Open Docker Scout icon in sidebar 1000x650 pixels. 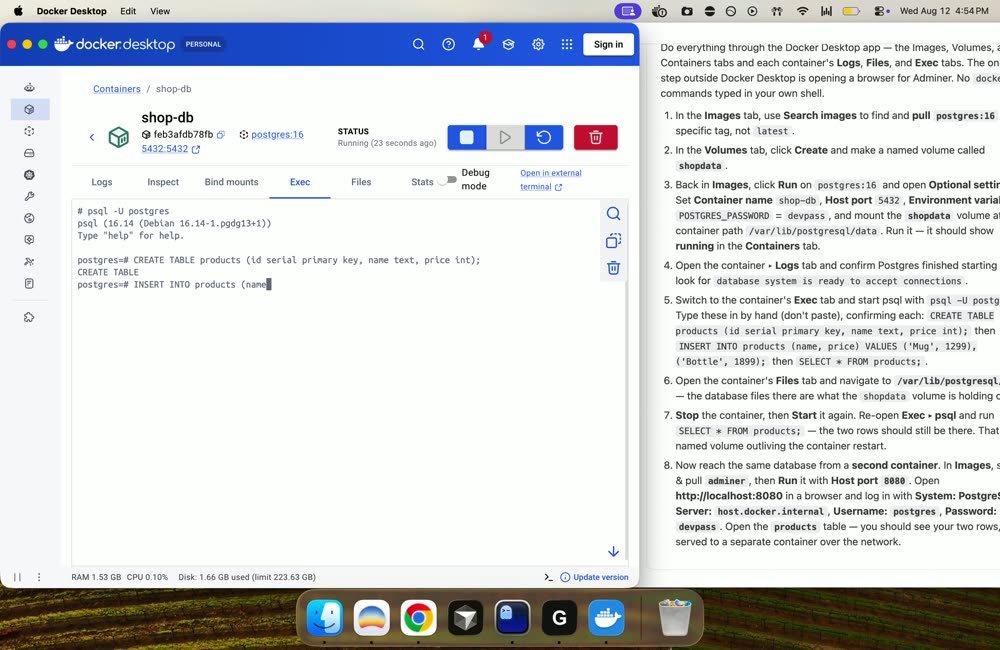[29, 240]
